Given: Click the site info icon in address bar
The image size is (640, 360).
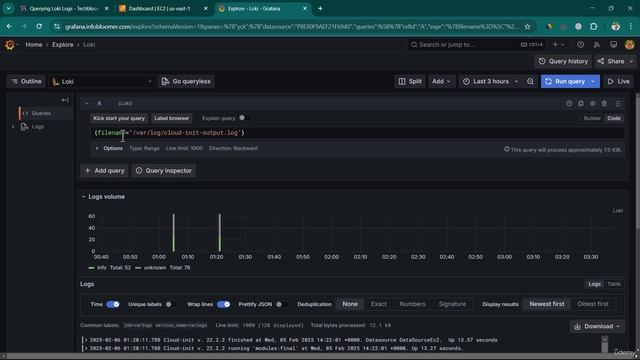Looking at the screenshot, I should point(57,27).
